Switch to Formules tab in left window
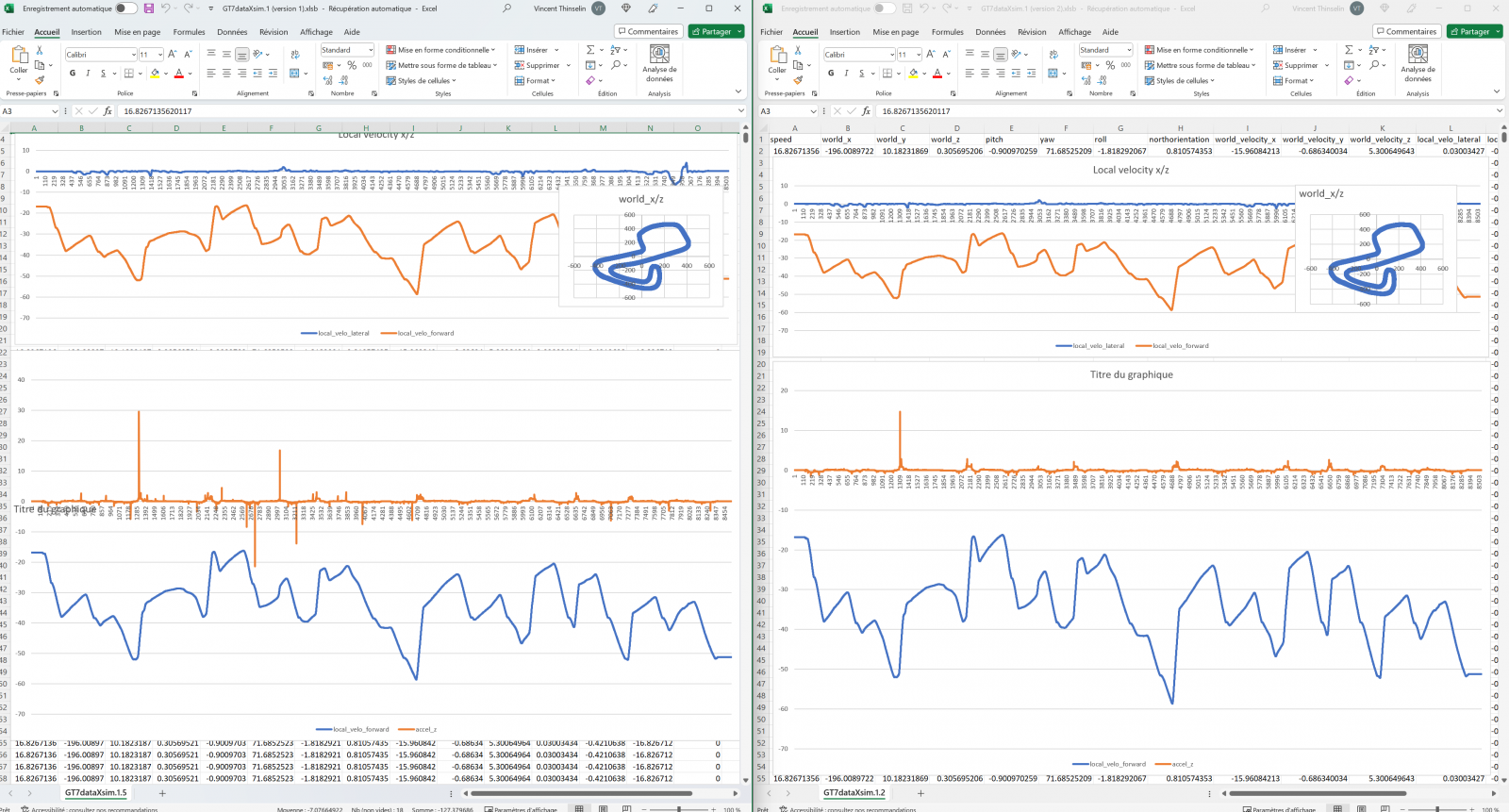The height and width of the screenshot is (812, 1509). click(x=189, y=32)
